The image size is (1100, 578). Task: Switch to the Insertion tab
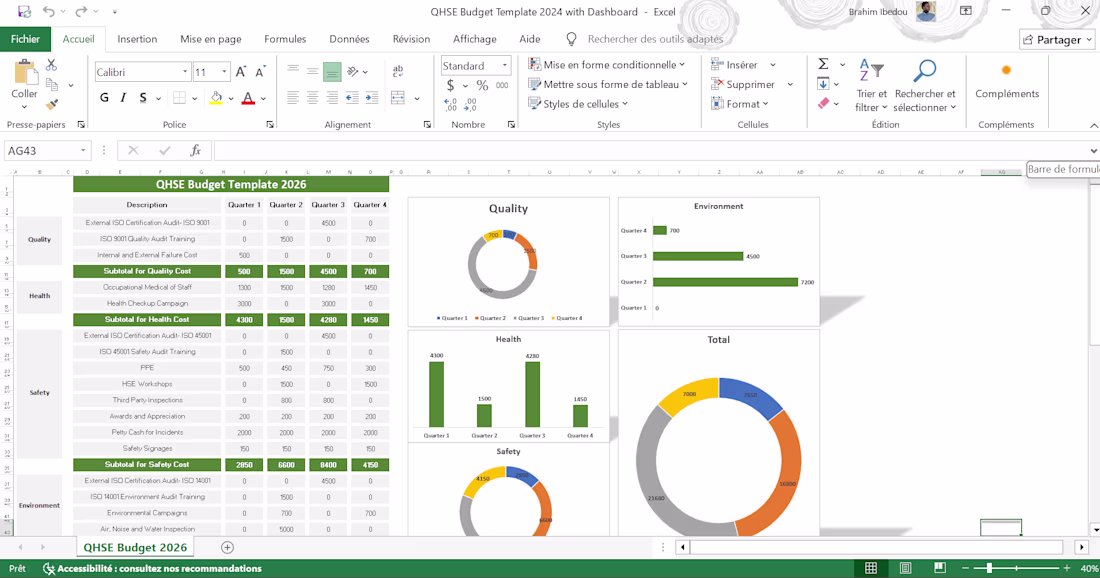137,39
